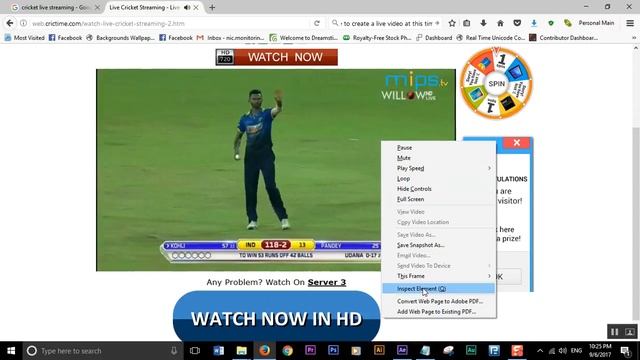Show bookmarks list icon in the toolbar

(x=467, y=23)
